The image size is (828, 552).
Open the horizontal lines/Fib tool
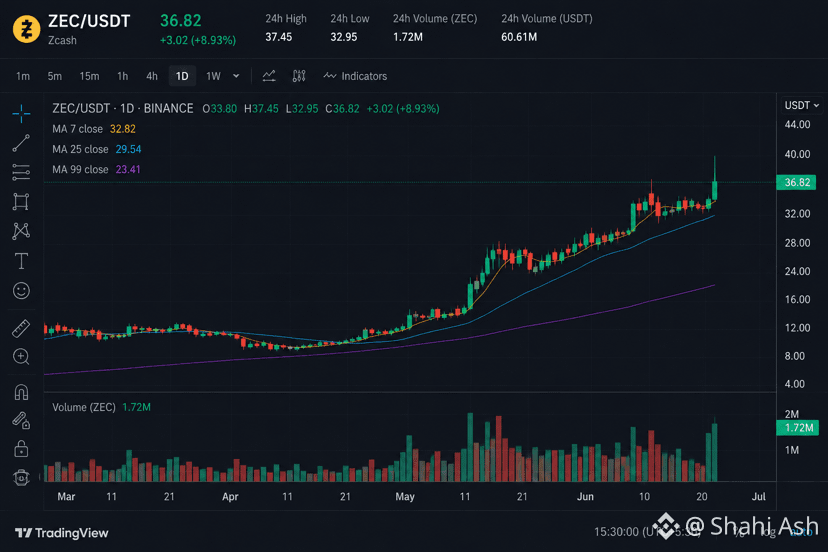[21, 172]
